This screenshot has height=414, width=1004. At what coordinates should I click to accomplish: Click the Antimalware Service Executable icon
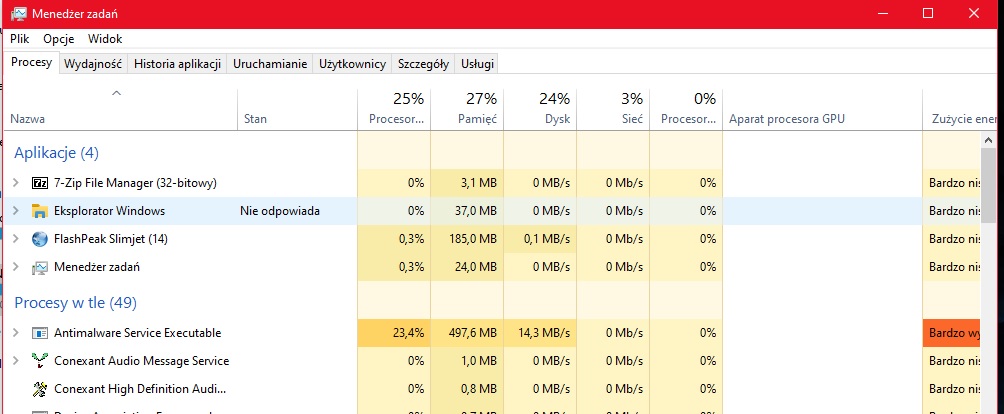tap(40, 333)
